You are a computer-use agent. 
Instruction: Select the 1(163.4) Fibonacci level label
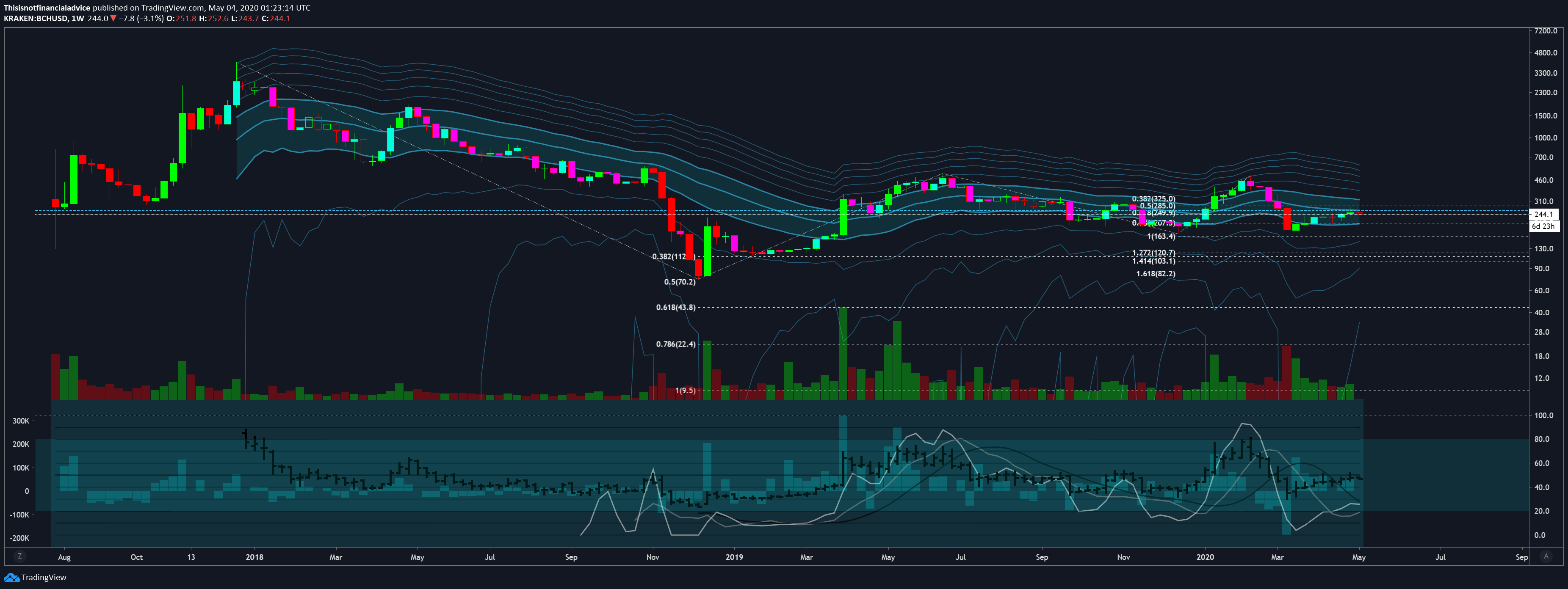pos(1161,236)
